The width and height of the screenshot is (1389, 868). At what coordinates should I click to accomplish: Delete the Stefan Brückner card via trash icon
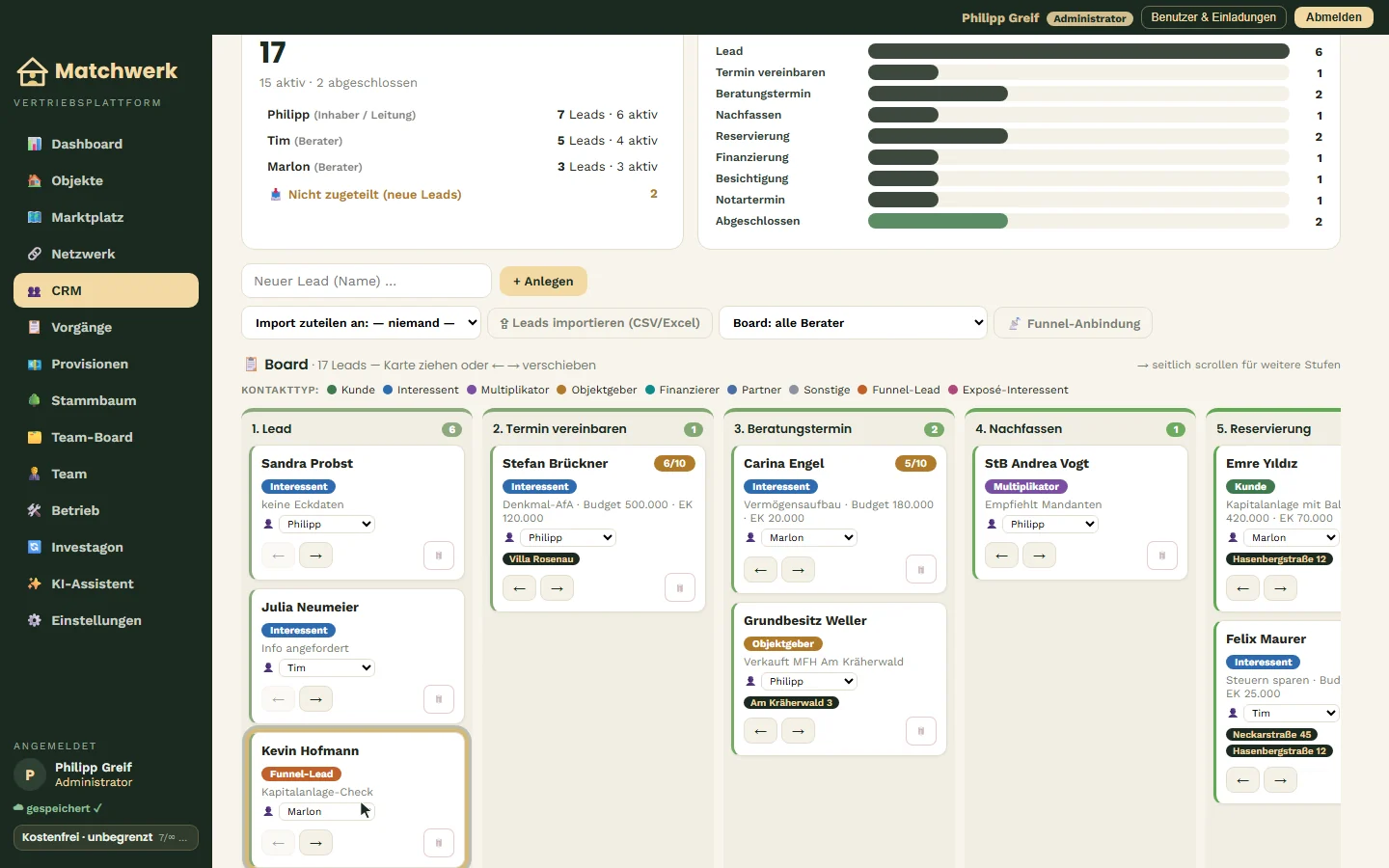[680, 588]
